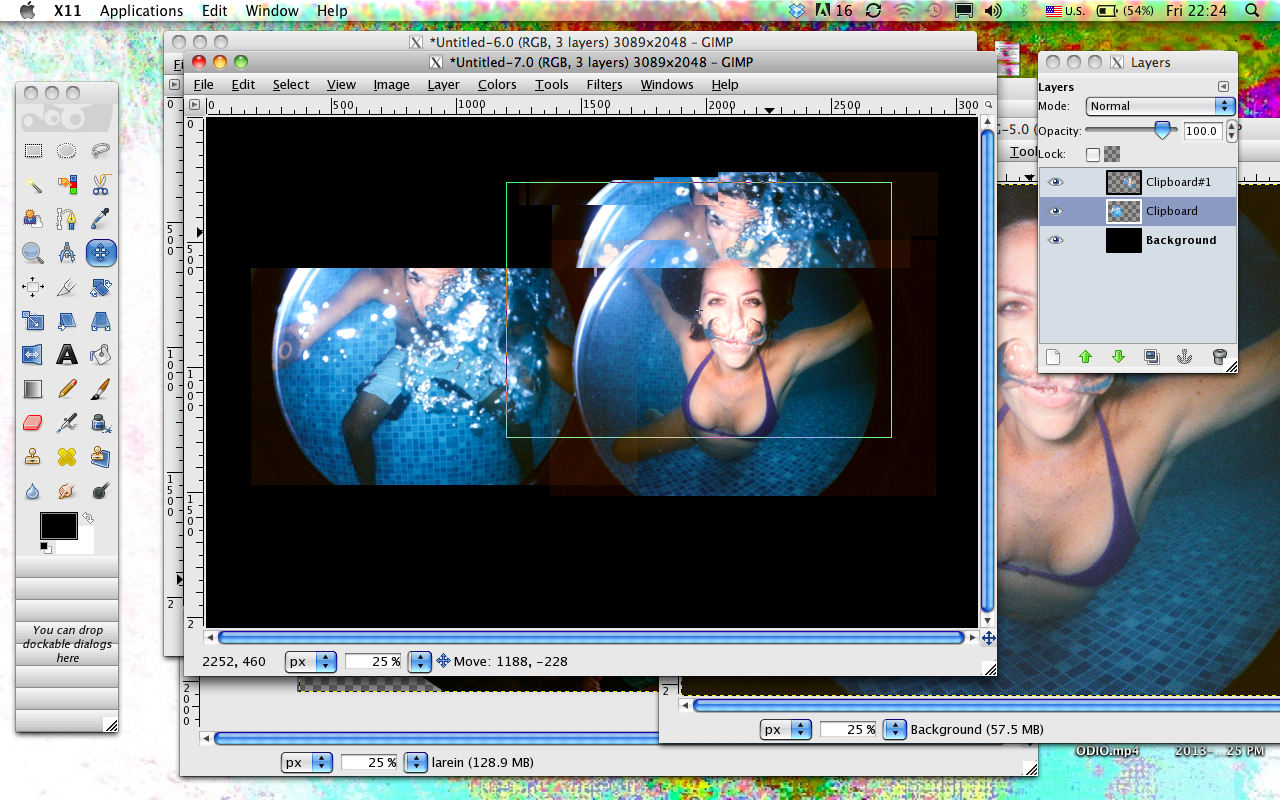Select the Foreground Select tool
The width and height of the screenshot is (1280, 800).
click(x=33, y=219)
